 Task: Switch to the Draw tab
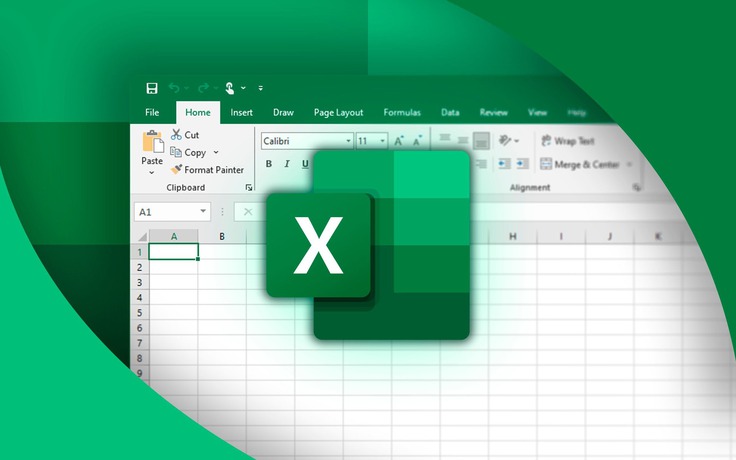coord(284,112)
